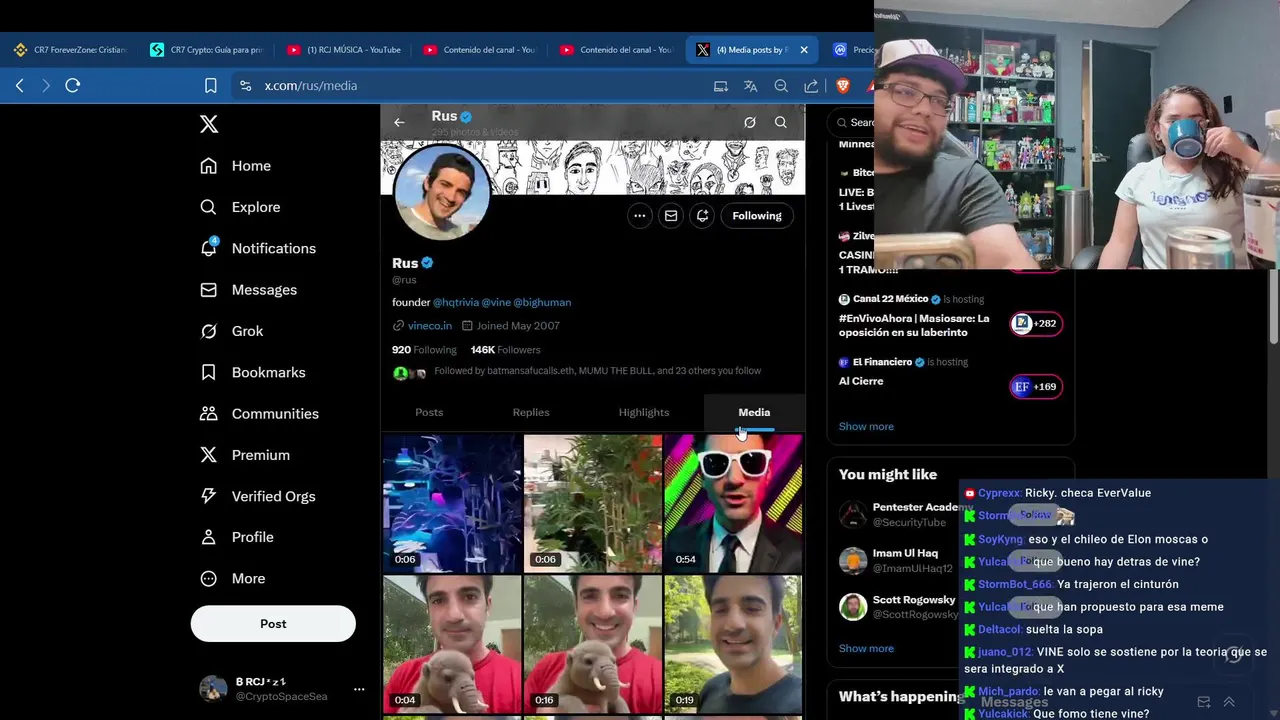1280x720 pixels.
Task: View the 146K Followers list
Action: pos(505,350)
